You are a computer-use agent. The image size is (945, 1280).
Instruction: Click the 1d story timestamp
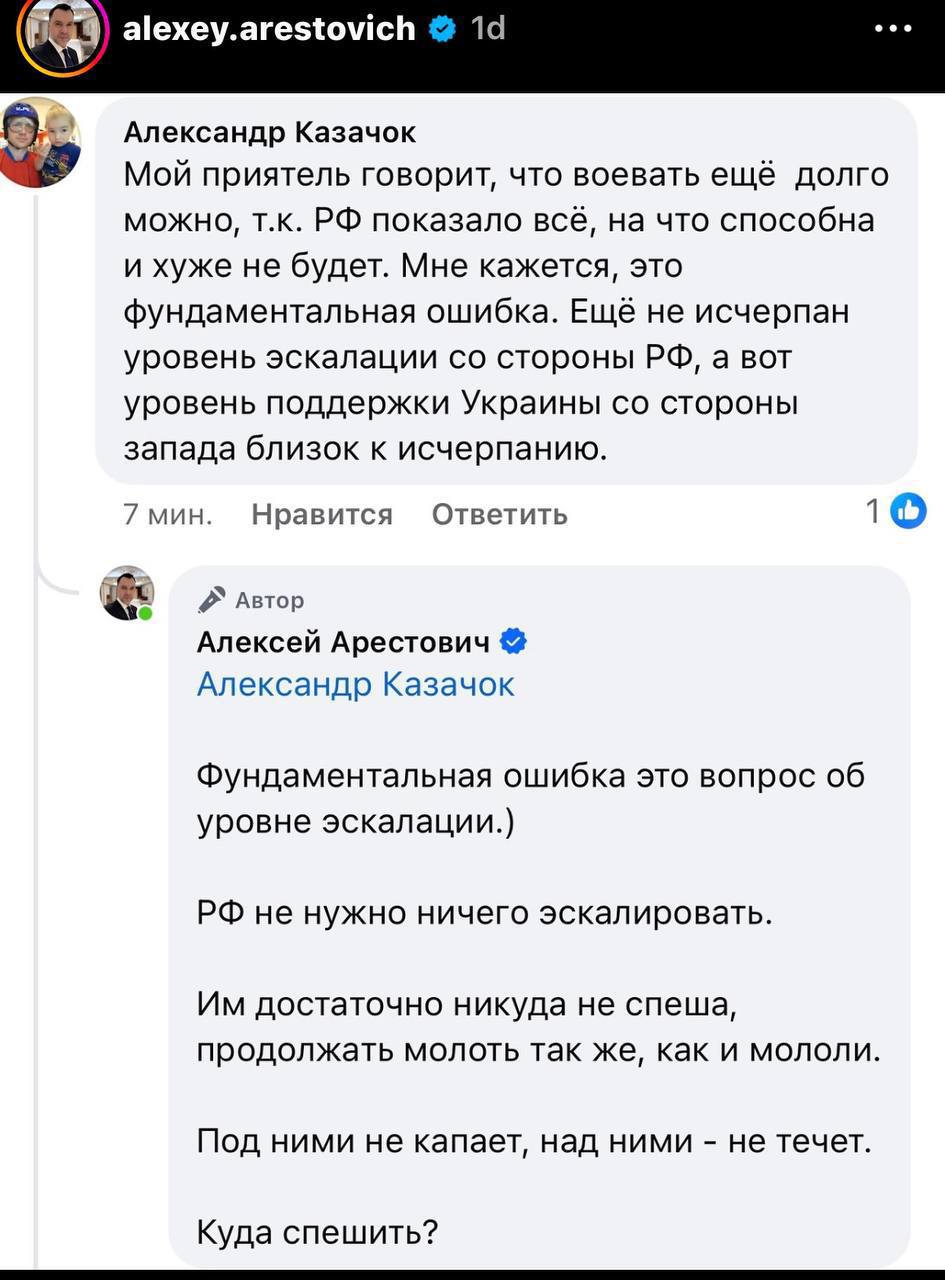[x=487, y=29]
